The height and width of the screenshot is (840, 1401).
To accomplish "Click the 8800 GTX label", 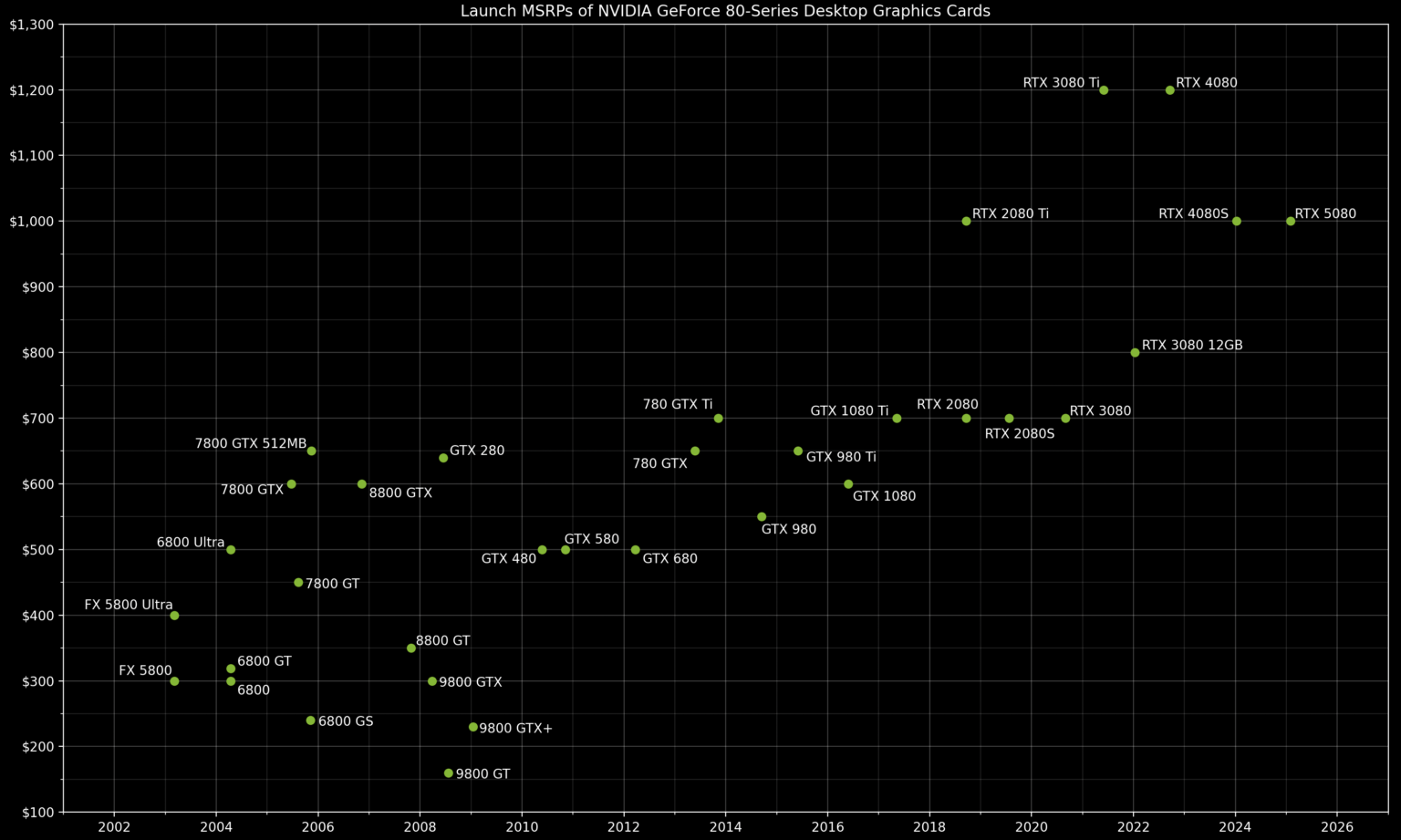I will [x=400, y=493].
